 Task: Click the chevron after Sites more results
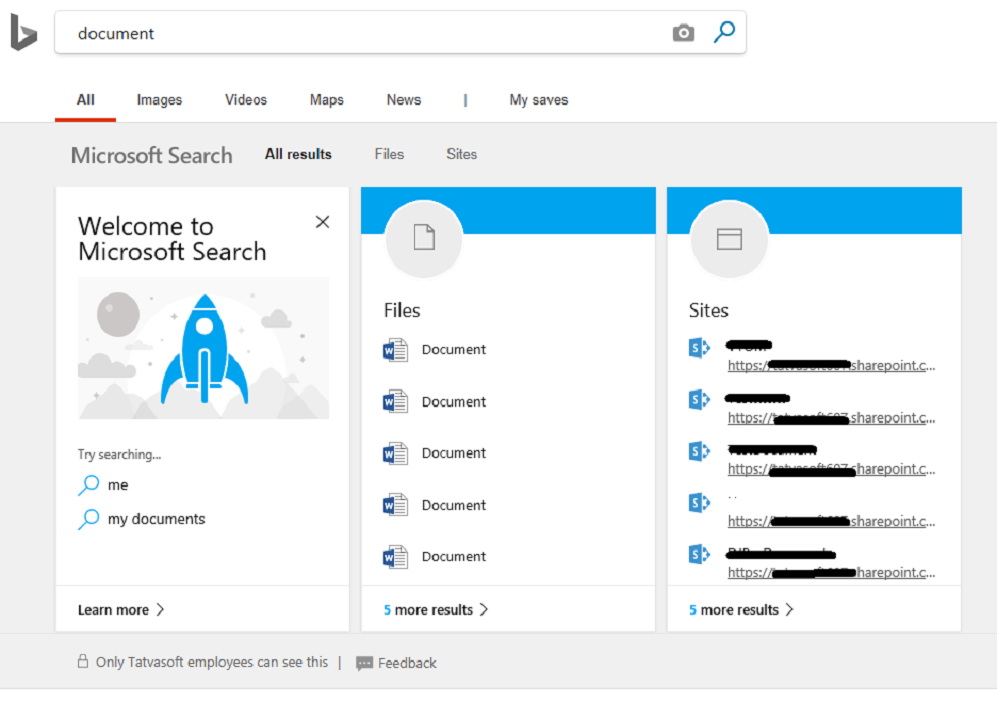click(x=790, y=610)
